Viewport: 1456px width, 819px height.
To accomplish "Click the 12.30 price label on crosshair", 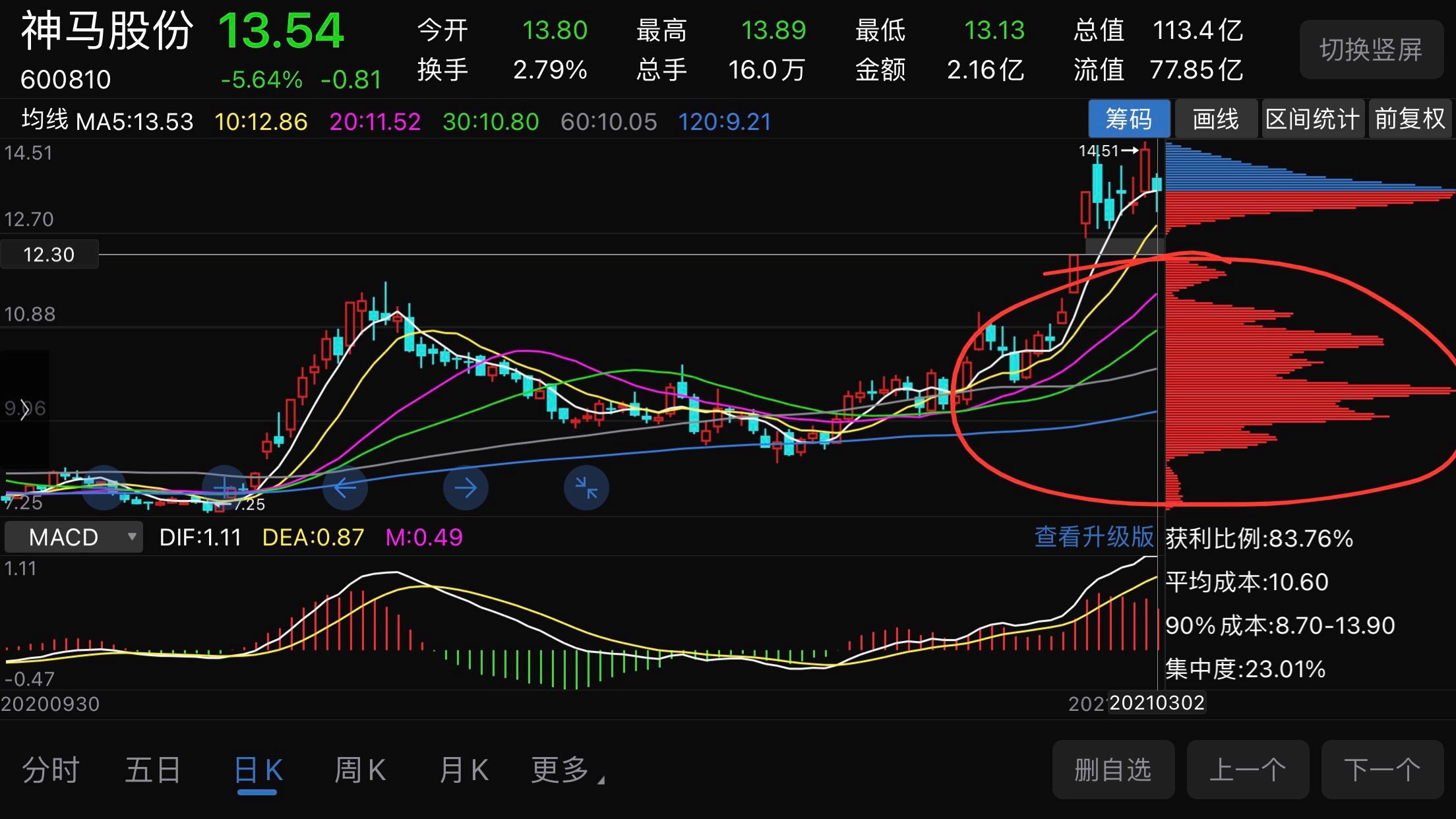I will tap(49, 255).
